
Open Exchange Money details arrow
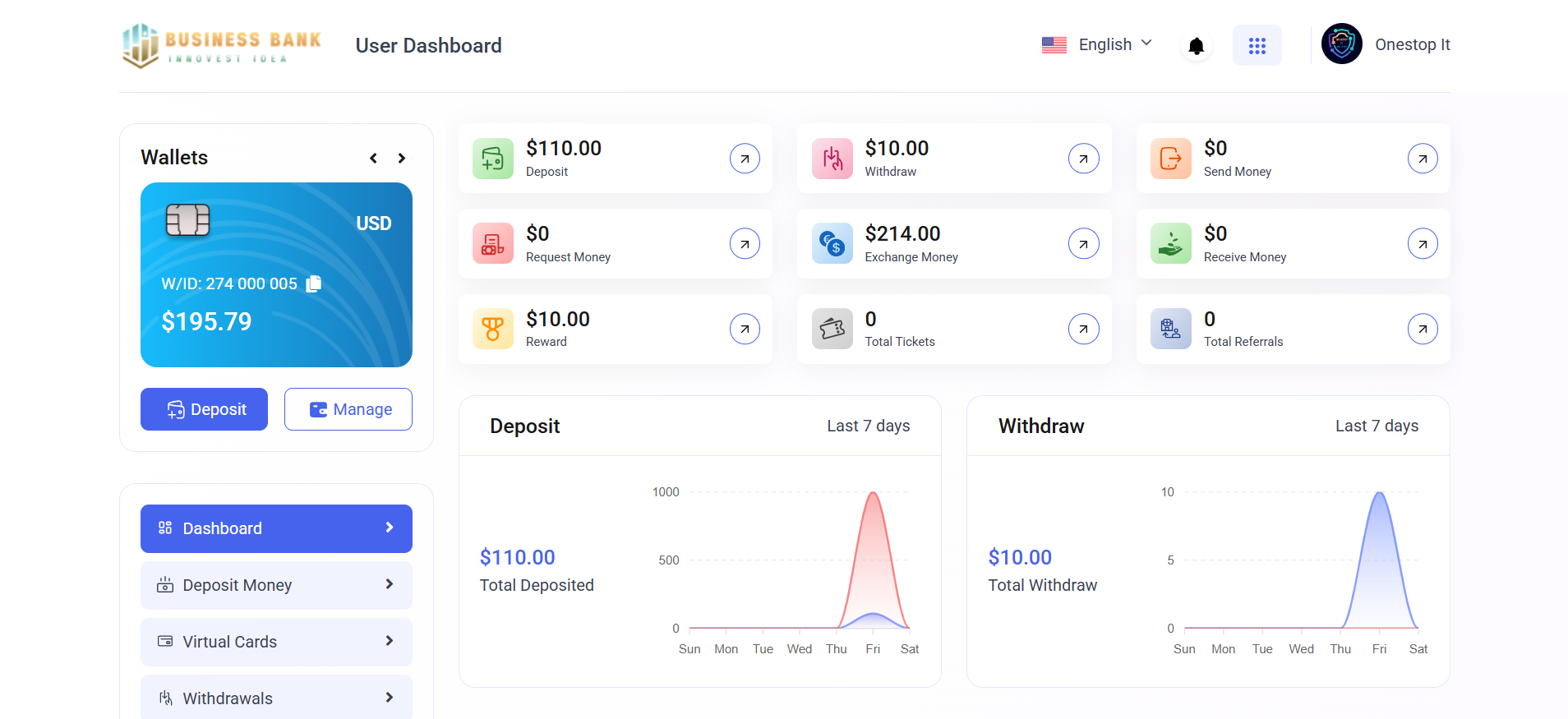[x=1084, y=244]
